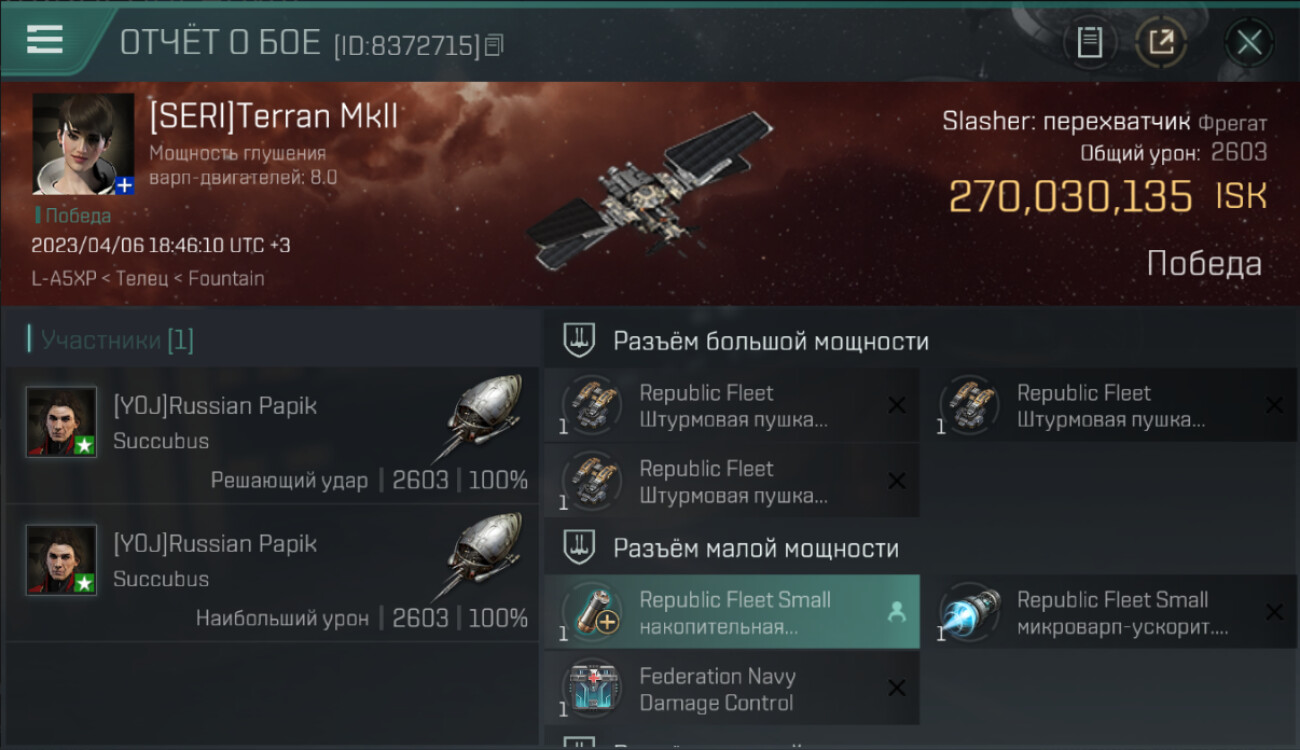Open Russian Papik portrait in decisive blow row

(x=62, y=422)
